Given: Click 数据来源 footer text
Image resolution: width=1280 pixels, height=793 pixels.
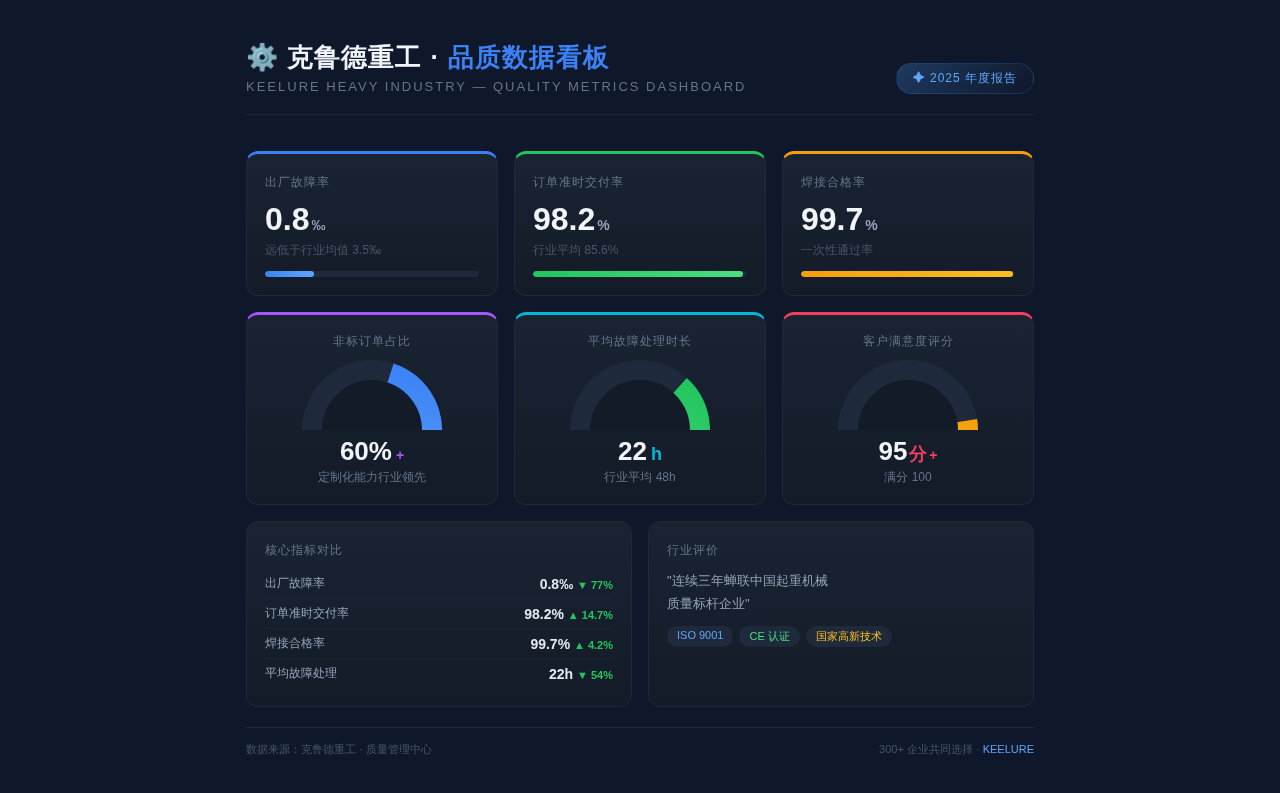Looking at the screenshot, I should (x=339, y=749).
